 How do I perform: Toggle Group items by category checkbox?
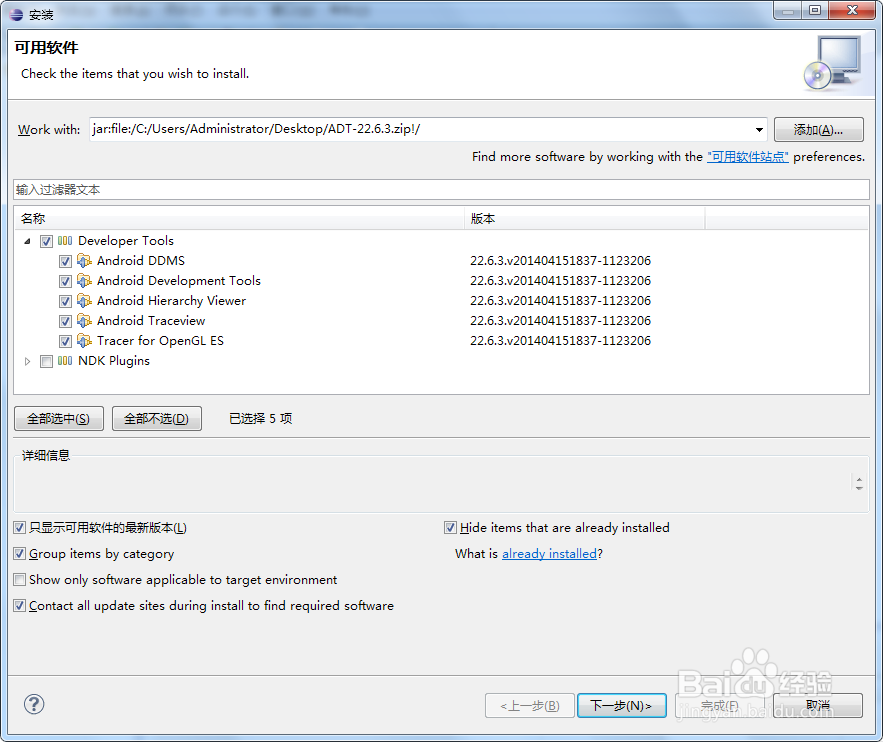20,553
